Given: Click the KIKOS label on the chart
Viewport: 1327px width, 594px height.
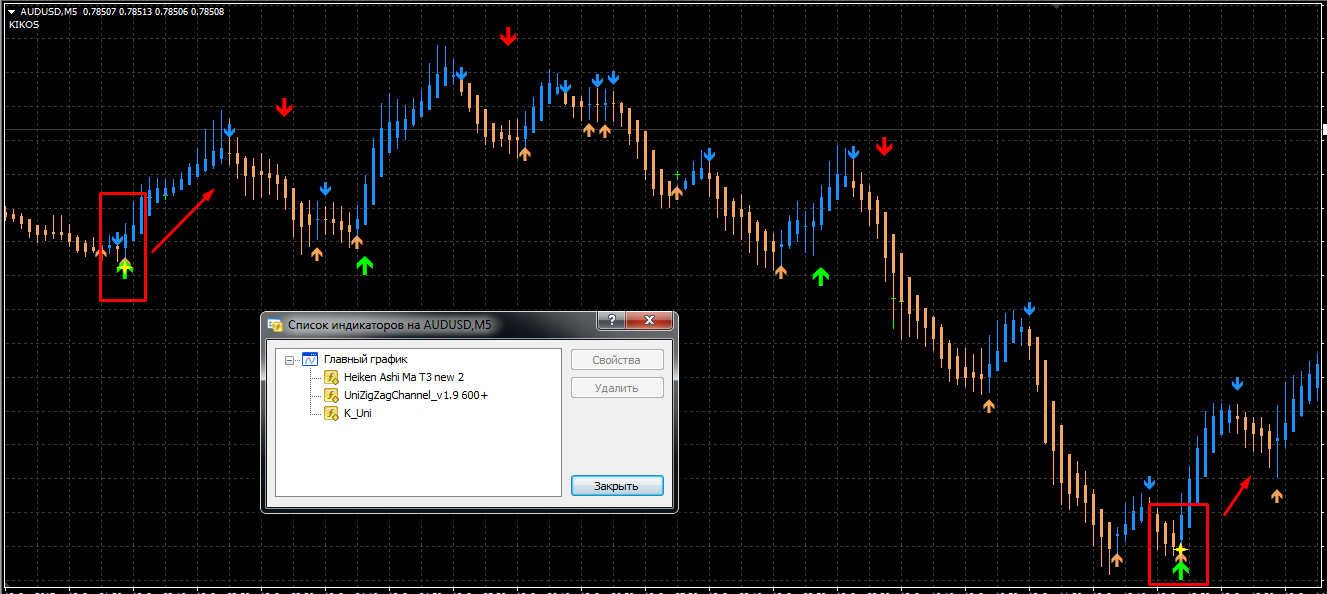Looking at the screenshot, I should 25,25.
